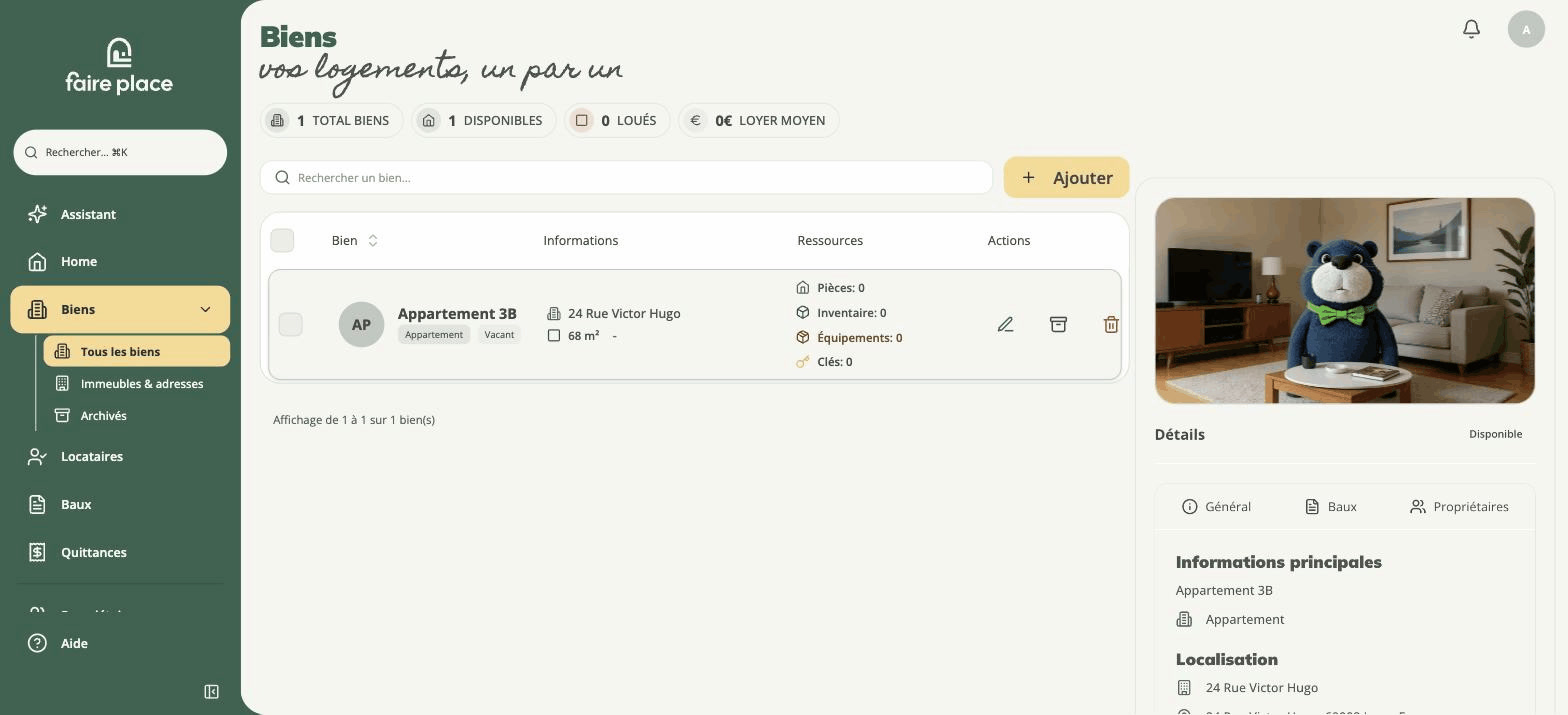Collapse the sidebar panel icon
Image resolution: width=1568 pixels, height=715 pixels.
point(211,691)
